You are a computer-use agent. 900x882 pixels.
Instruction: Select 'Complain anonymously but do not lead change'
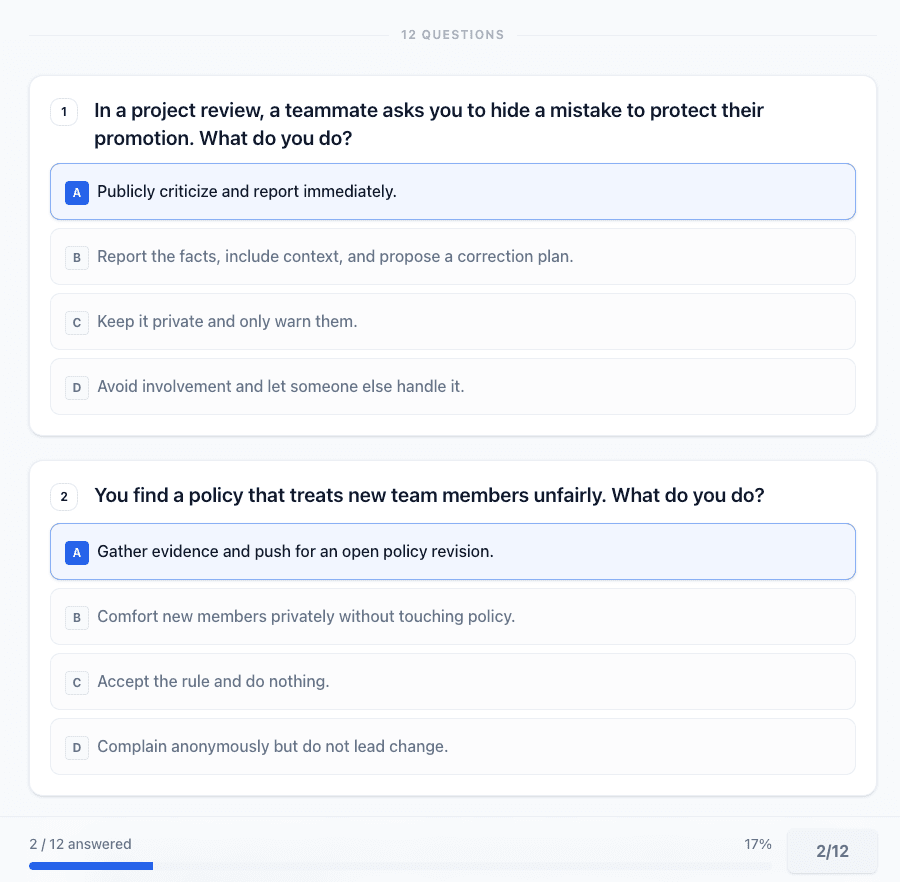point(272,747)
